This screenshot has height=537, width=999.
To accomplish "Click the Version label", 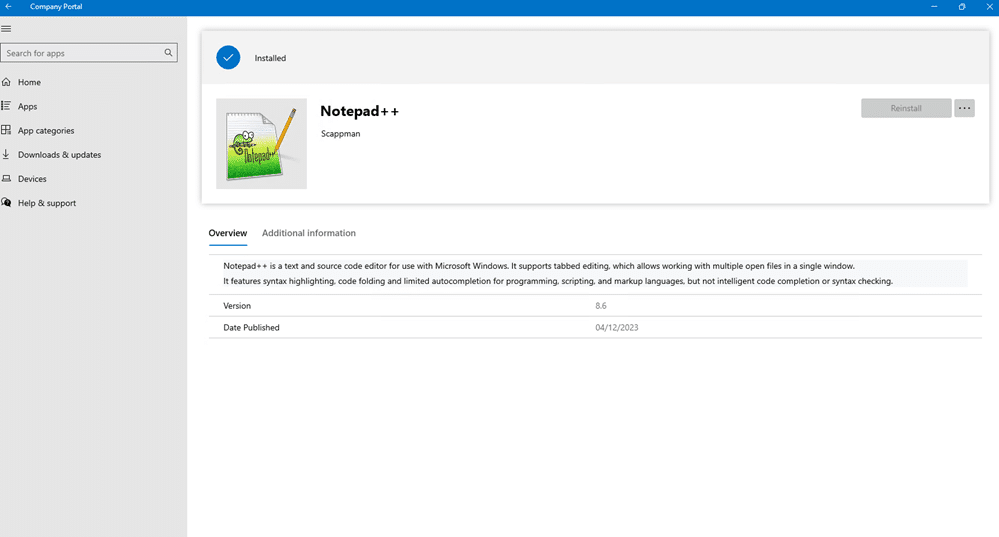I will pyautogui.click(x=237, y=306).
